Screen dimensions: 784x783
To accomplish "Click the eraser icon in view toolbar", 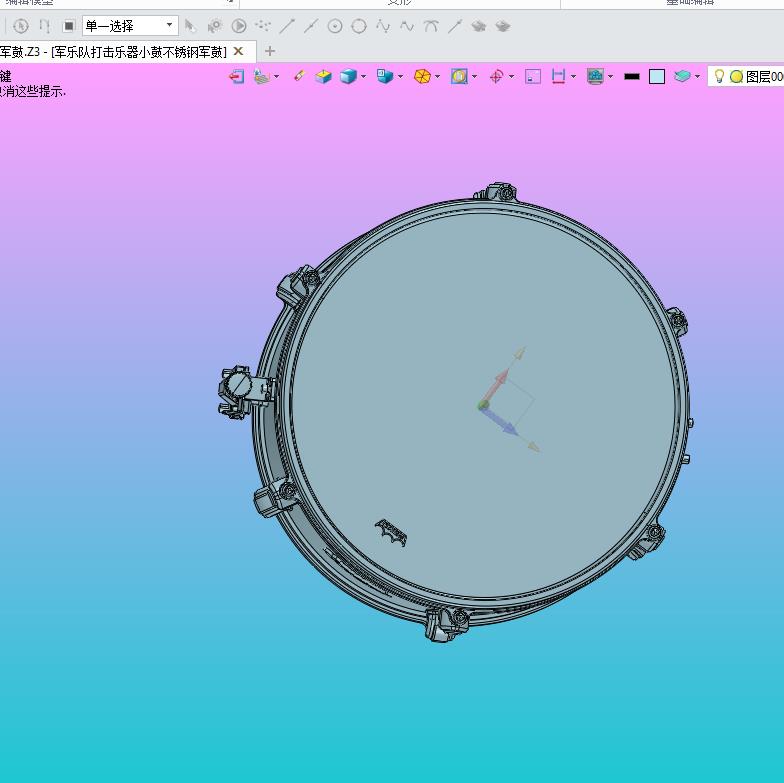I will click(299, 76).
